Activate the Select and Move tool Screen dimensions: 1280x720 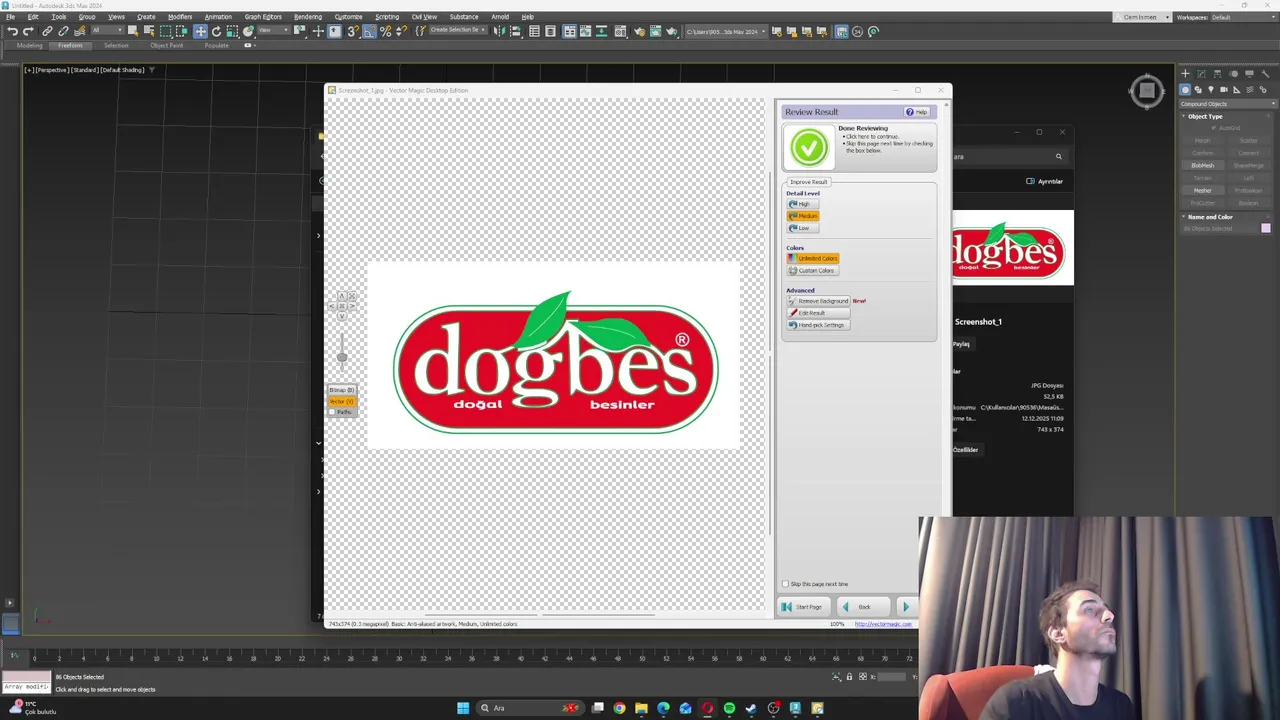[200, 31]
